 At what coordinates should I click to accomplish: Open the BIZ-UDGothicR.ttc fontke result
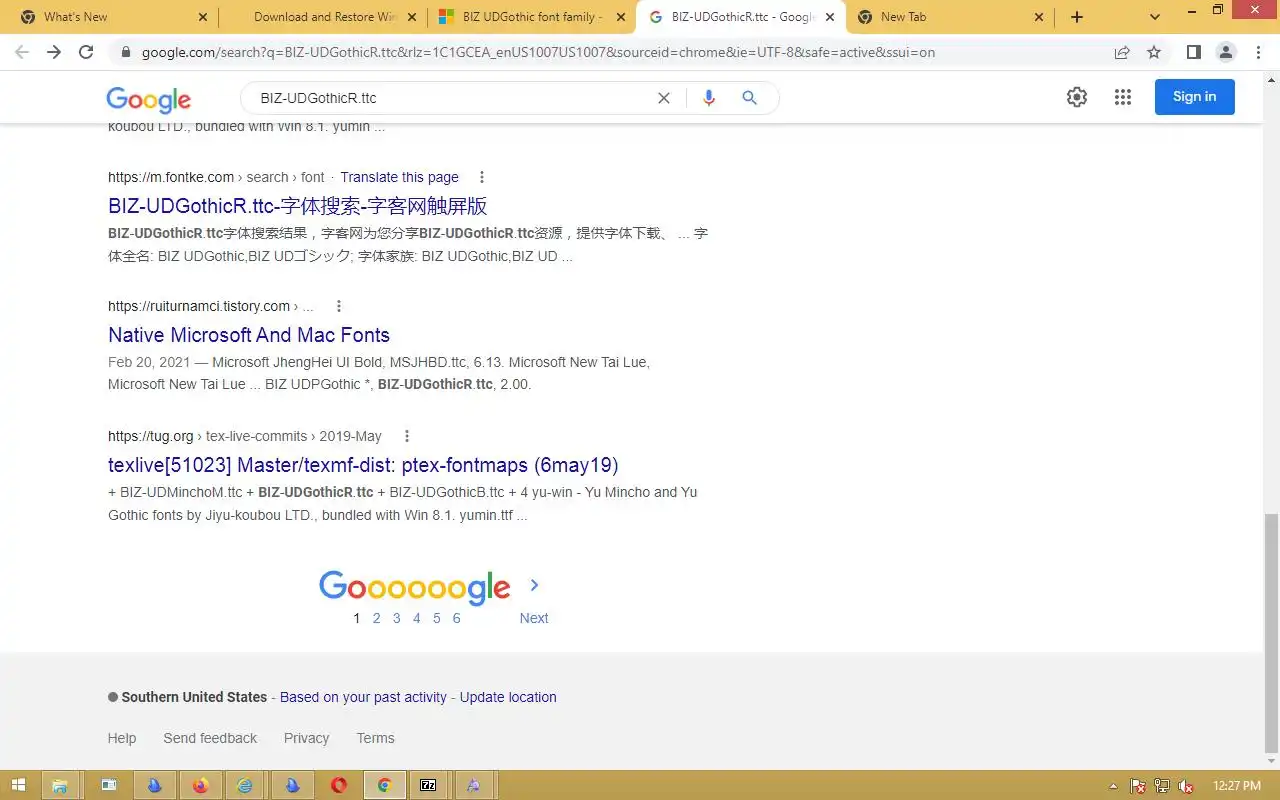(x=298, y=206)
